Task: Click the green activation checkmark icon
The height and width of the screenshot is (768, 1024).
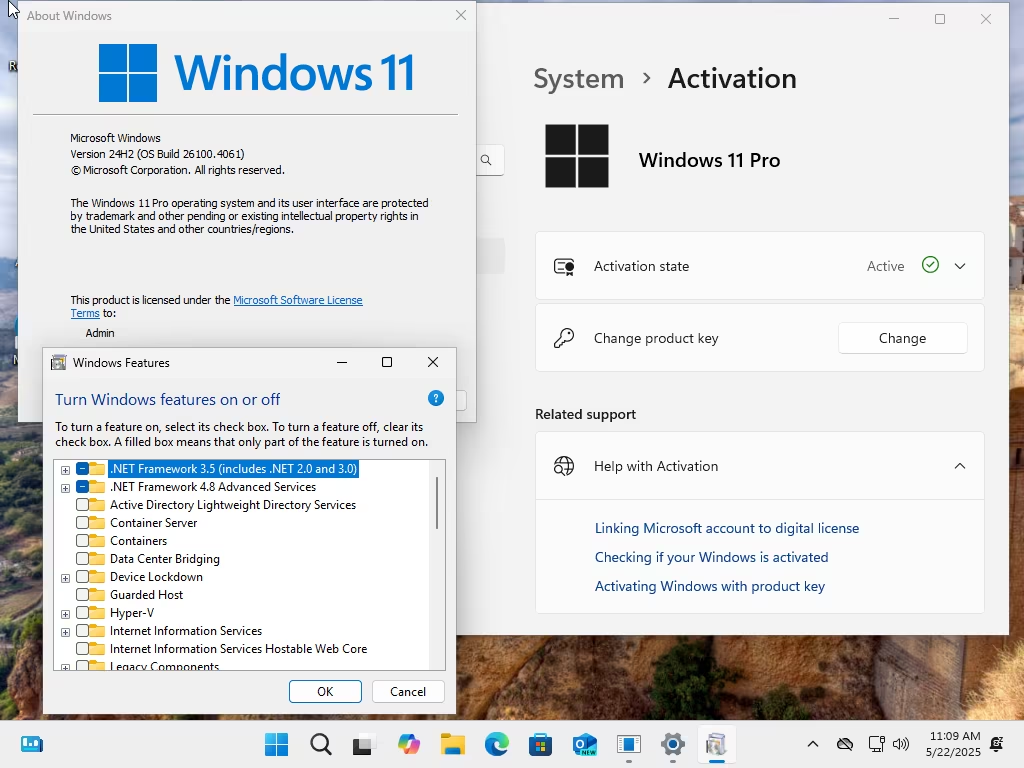Action: point(930,265)
